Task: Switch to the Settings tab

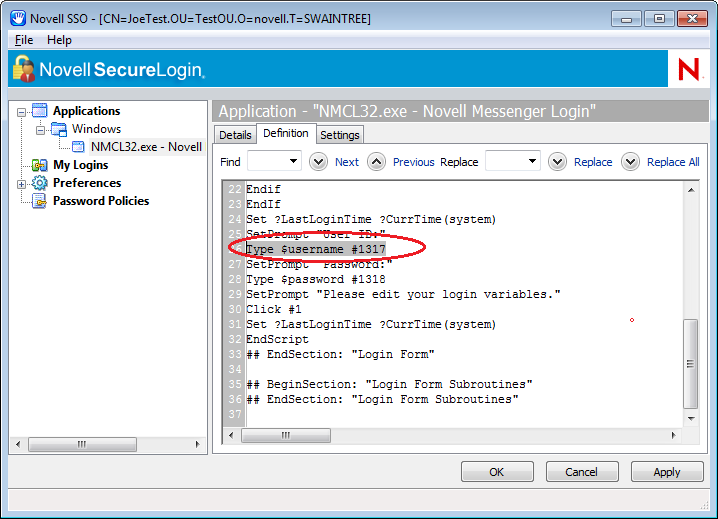Action: tap(340, 135)
